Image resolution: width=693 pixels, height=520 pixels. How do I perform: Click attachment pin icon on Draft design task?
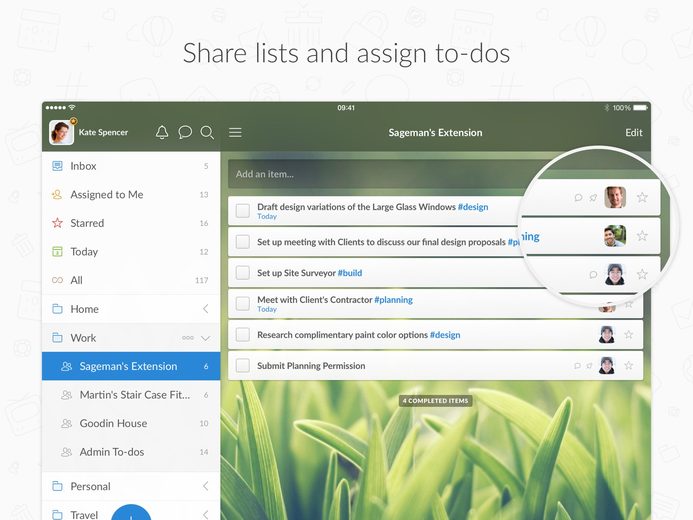(593, 197)
